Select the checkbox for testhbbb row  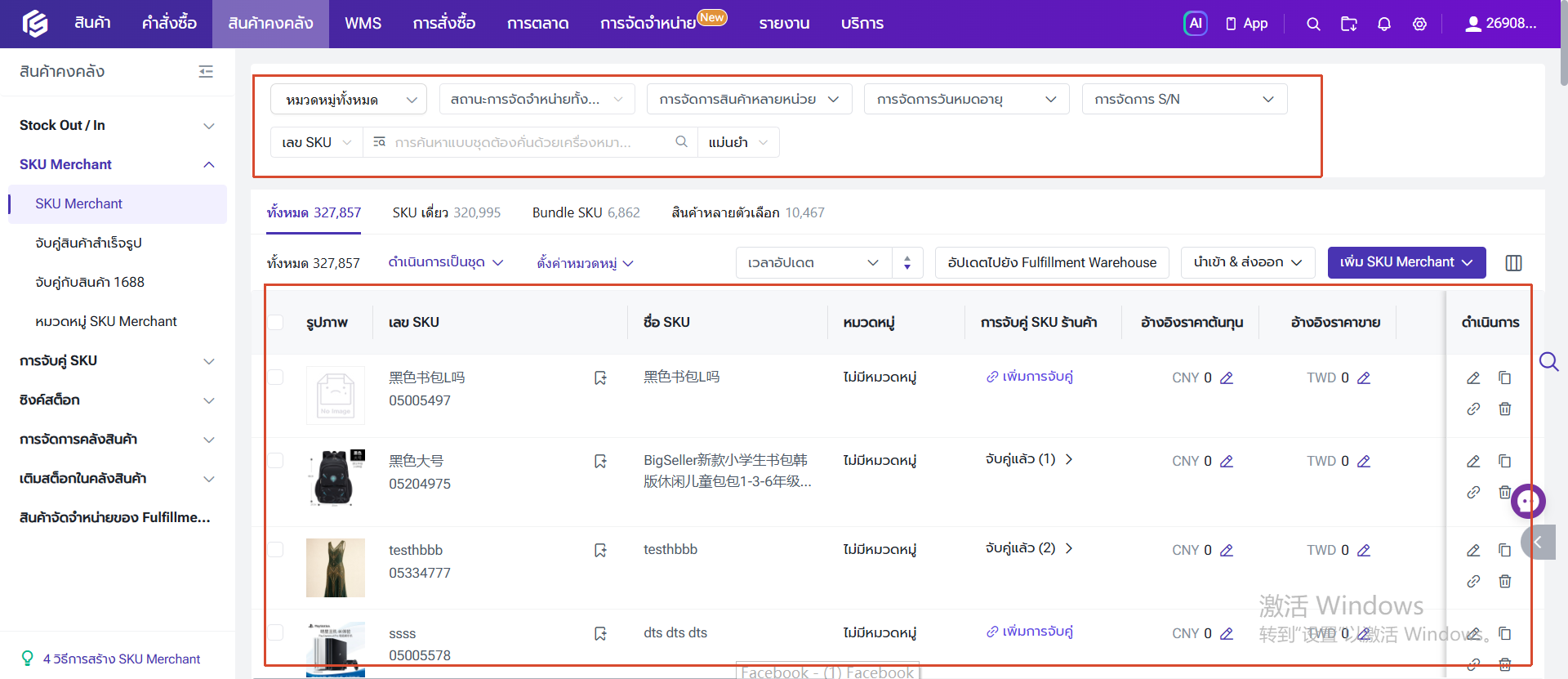pos(276,550)
